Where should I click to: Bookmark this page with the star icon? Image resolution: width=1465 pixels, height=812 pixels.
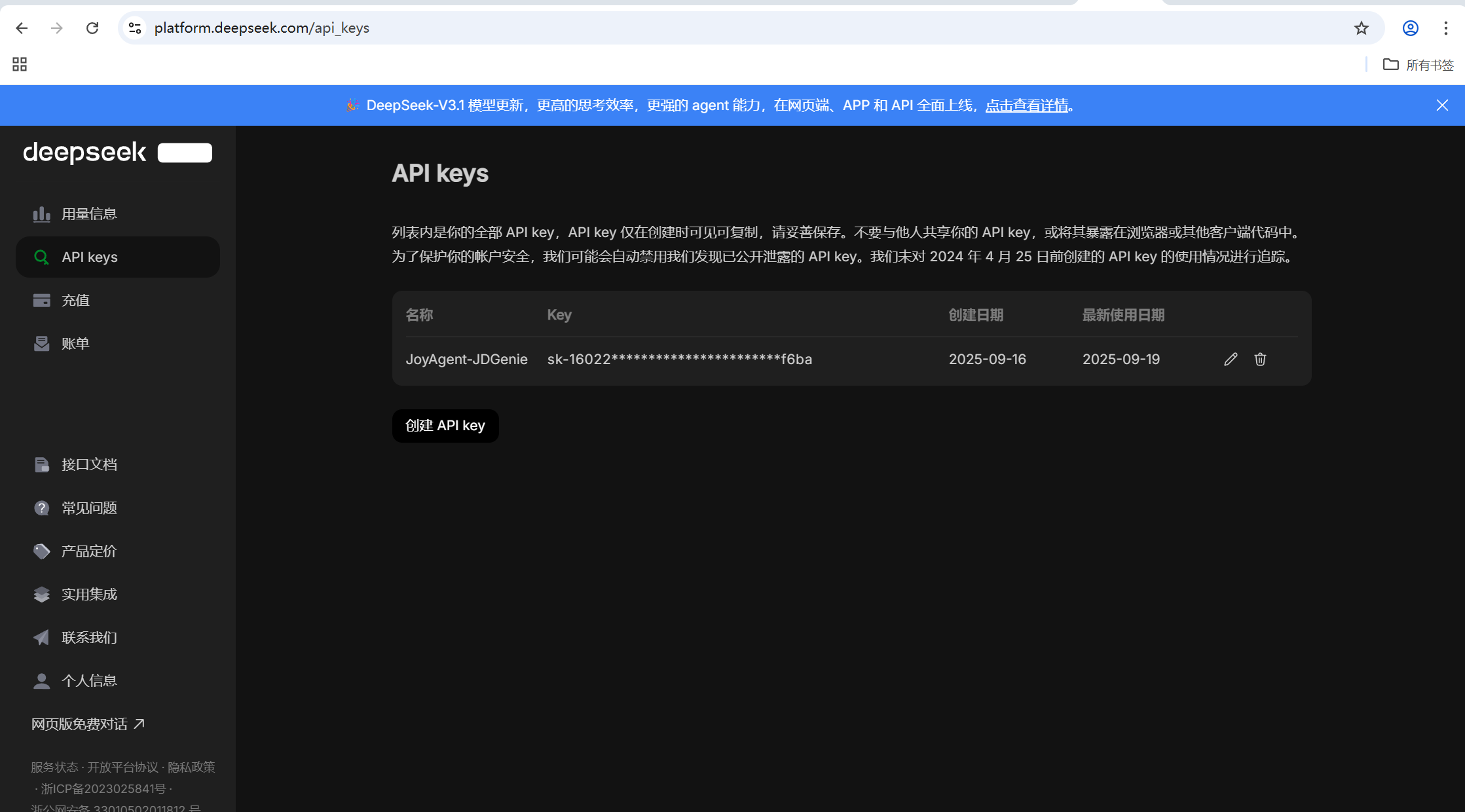click(x=1362, y=28)
